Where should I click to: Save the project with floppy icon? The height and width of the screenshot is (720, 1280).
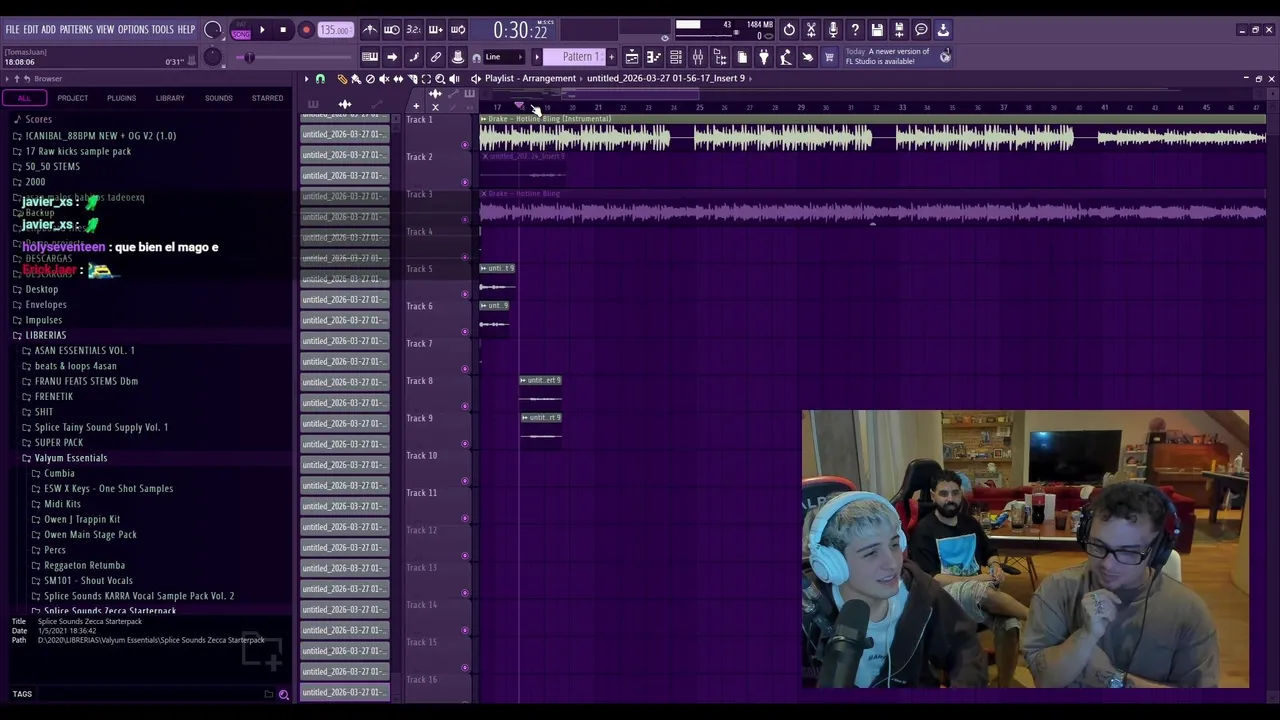pyautogui.click(x=877, y=30)
